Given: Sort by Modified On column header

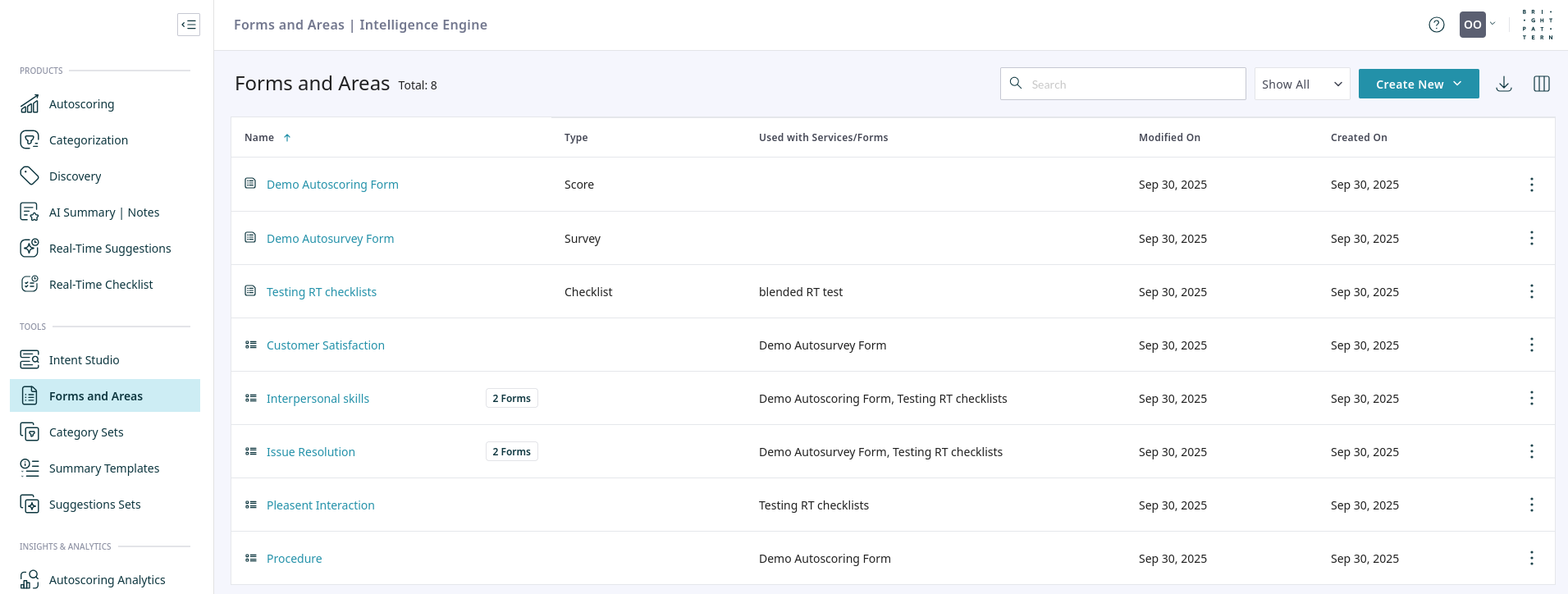Looking at the screenshot, I should pos(1168,138).
